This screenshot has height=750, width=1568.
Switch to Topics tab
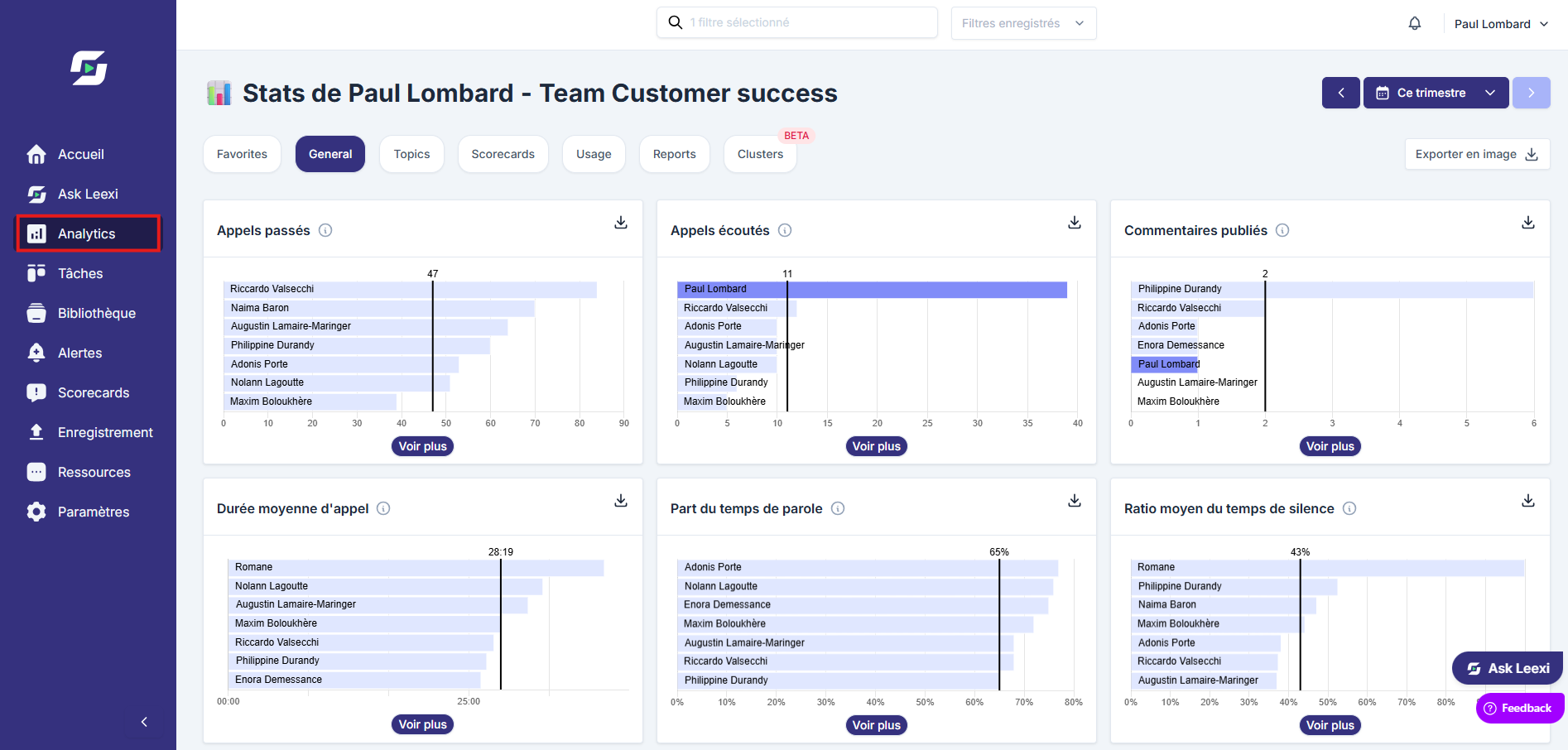[411, 154]
